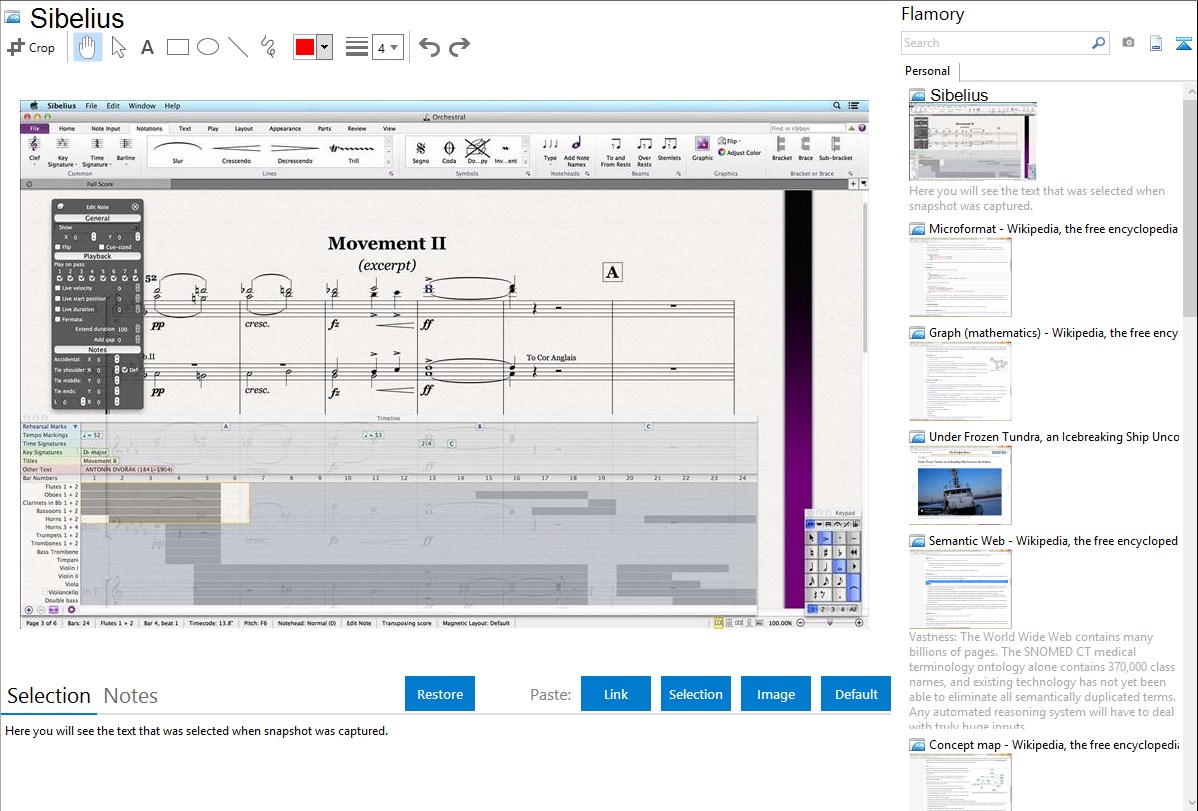Undo the last annotation

[429, 47]
